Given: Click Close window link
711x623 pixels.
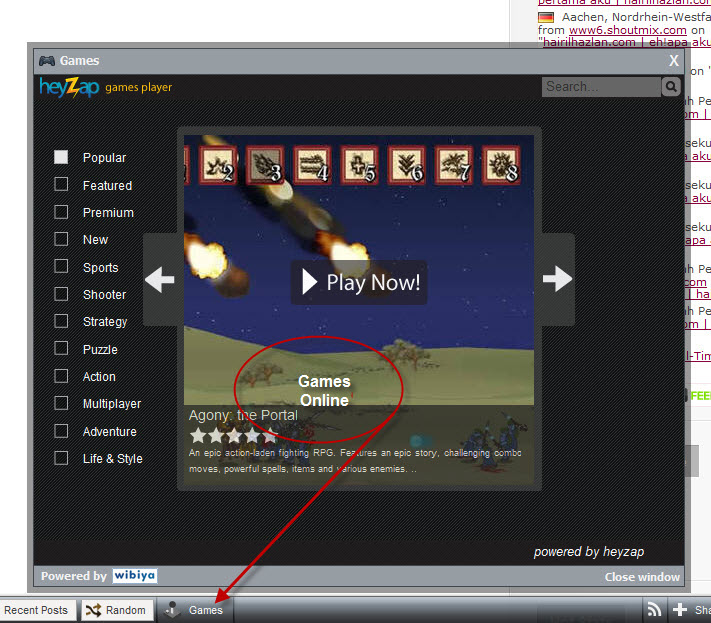Looking at the screenshot, I should click(x=642, y=577).
